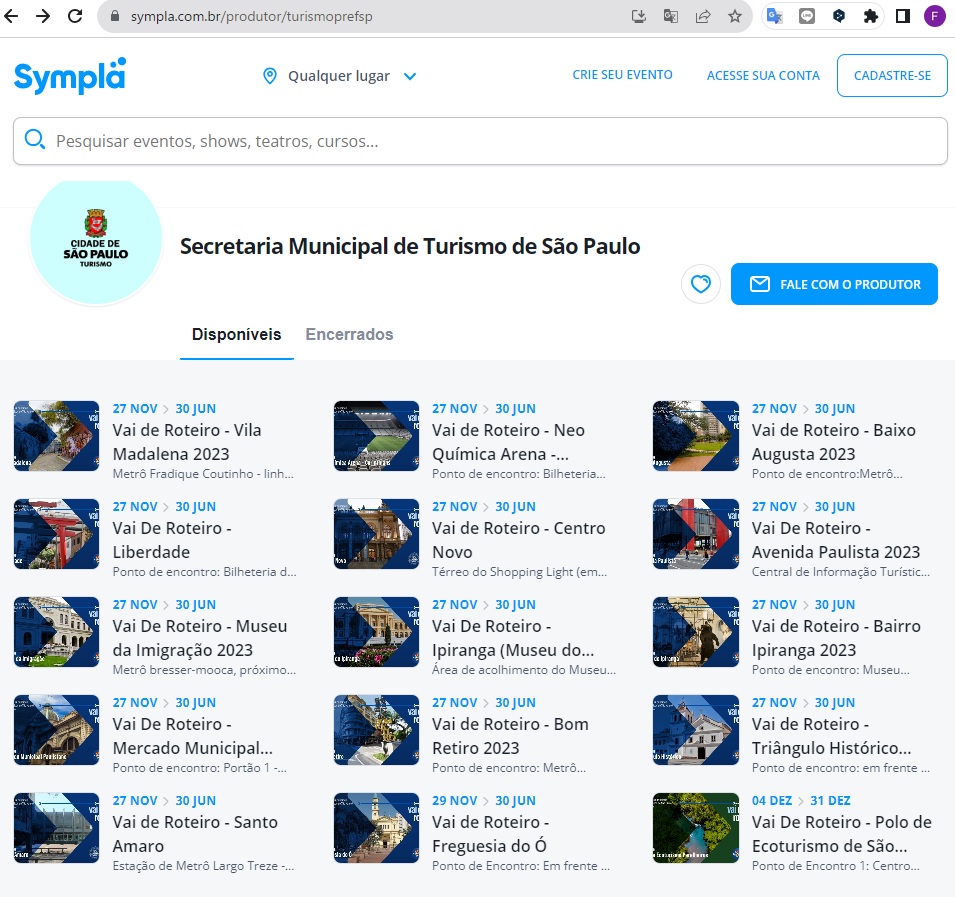The width and height of the screenshot is (955, 897).
Task: Click Secretaria Municipal de Turismo de São Paulo heading
Action: (410, 246)
